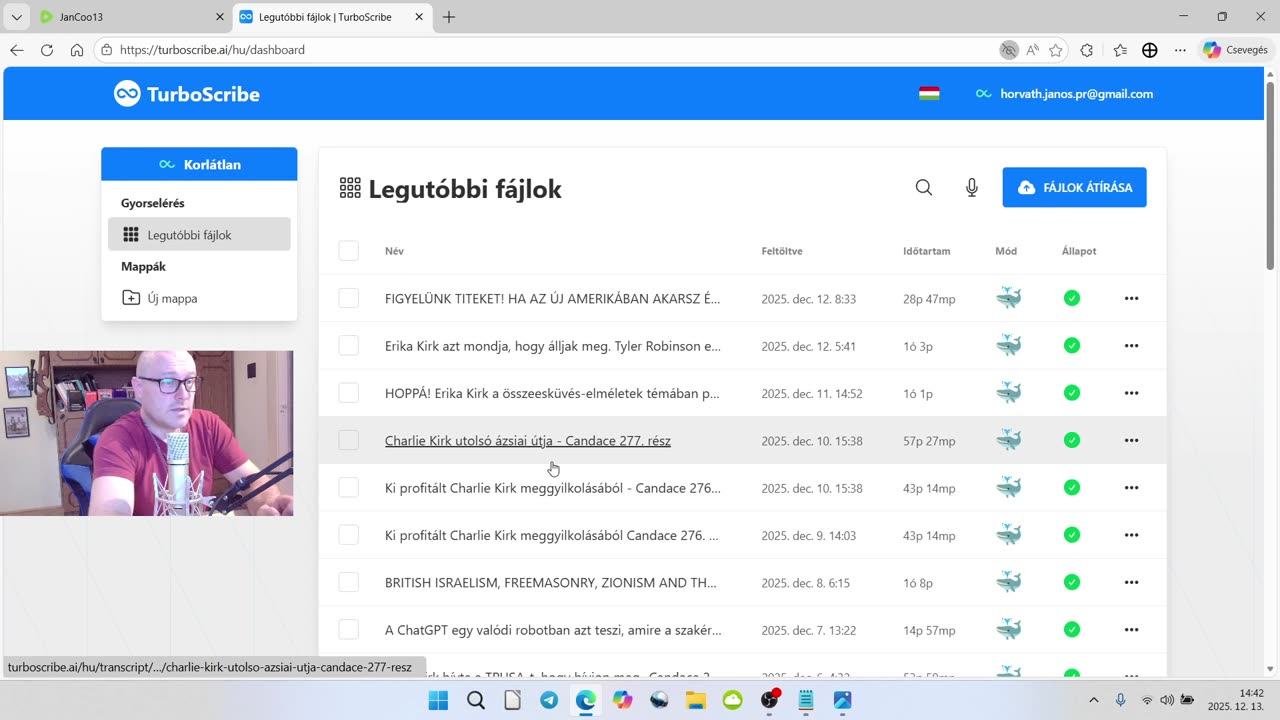This screenshot has height=720, width=1280.
Task: Open OBS Studio from the taskbar
Action: pos(769,700)
